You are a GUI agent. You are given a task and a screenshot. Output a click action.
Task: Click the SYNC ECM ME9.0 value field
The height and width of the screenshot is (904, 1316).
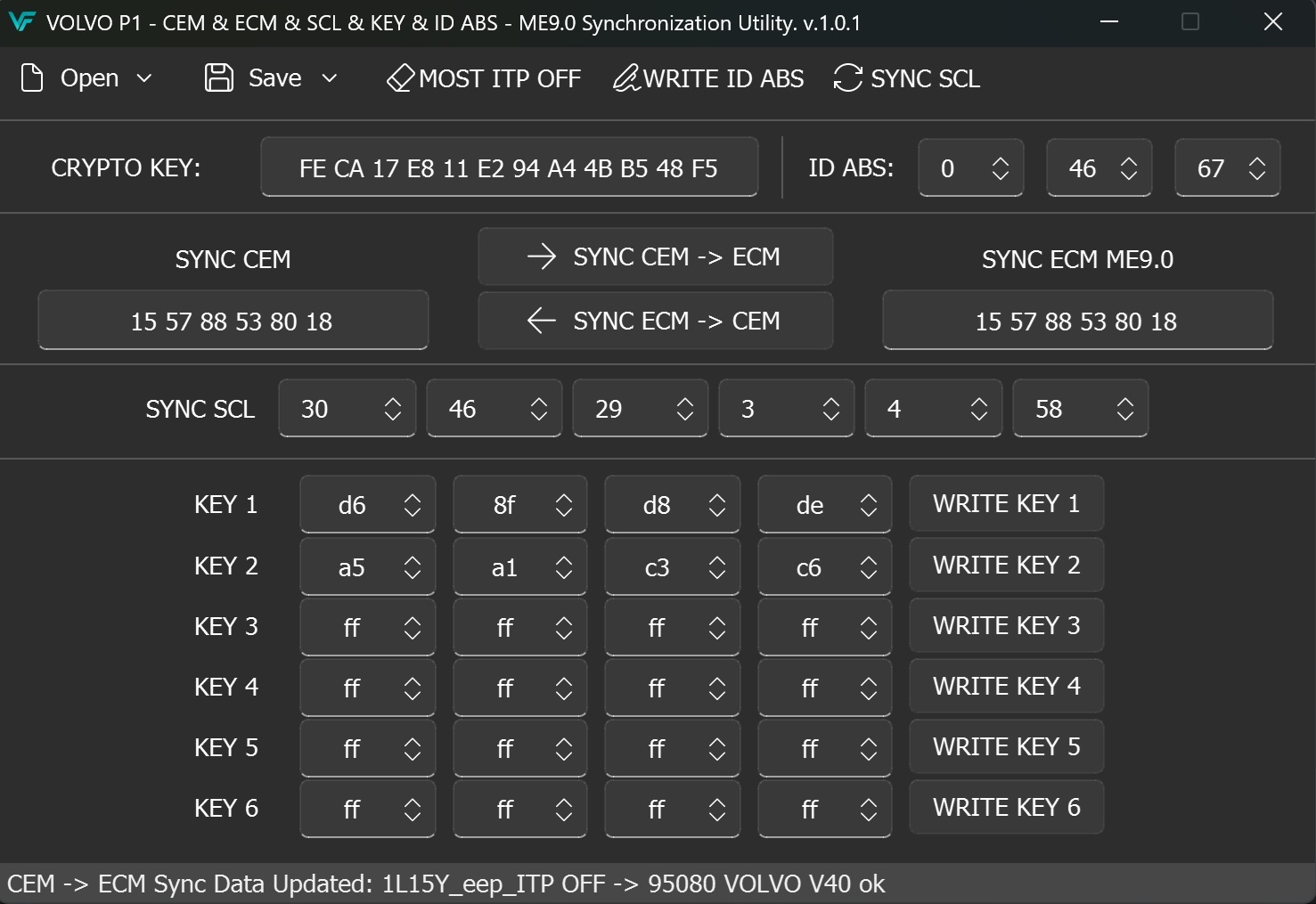pyautogui.click(x=1077, y=321)
